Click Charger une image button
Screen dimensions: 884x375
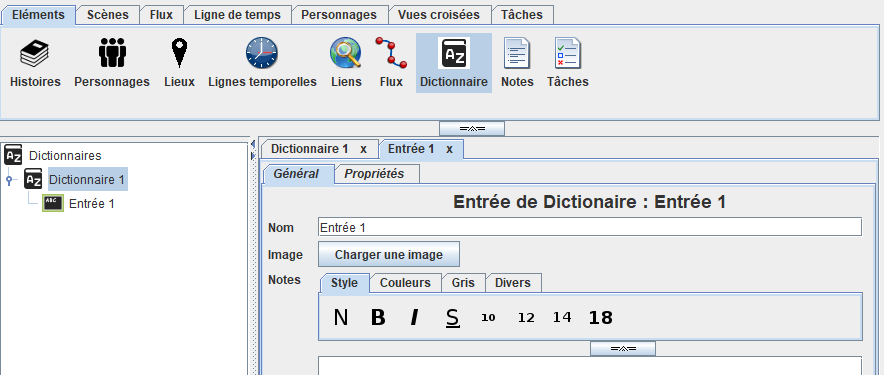click(x=389, y=254)
